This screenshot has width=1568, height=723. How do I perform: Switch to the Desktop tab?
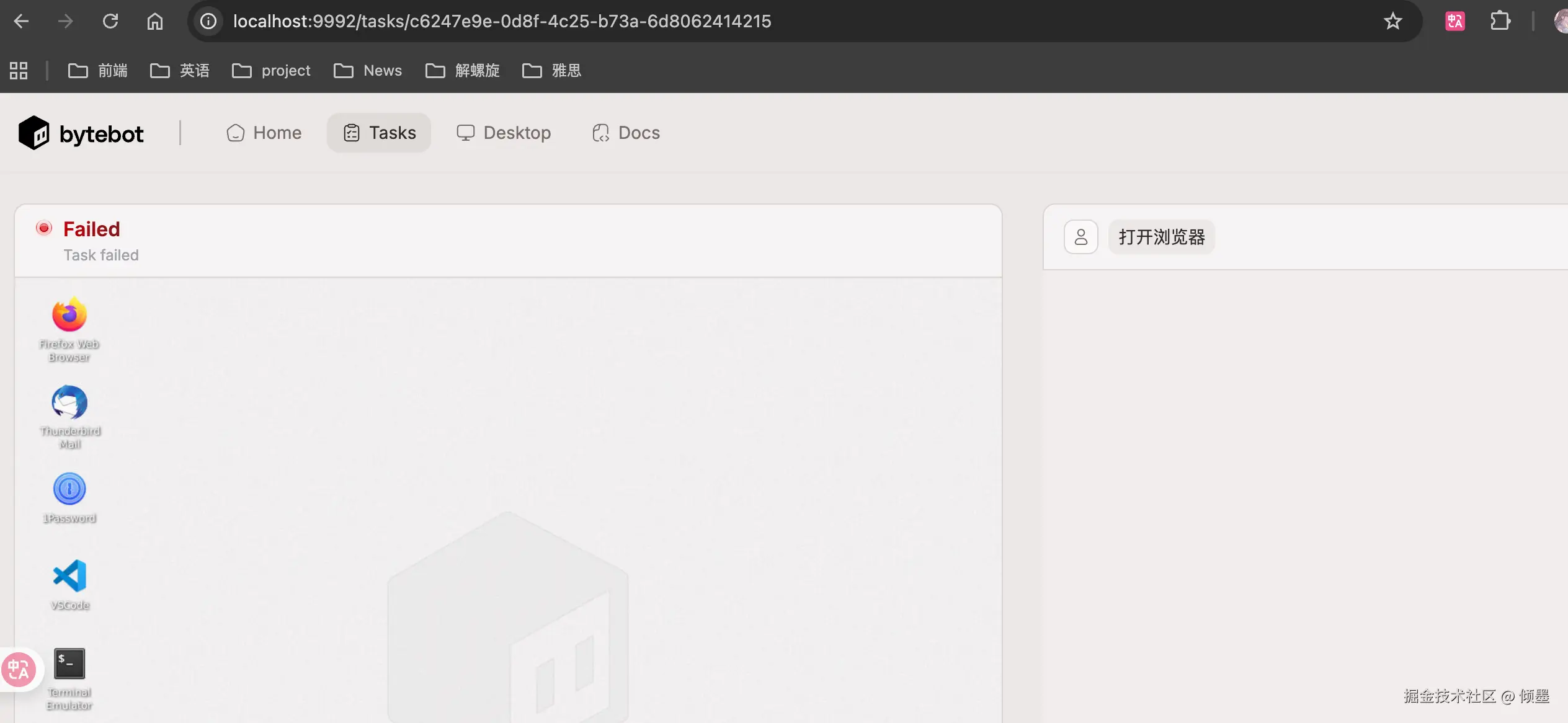tap(504, 133)
